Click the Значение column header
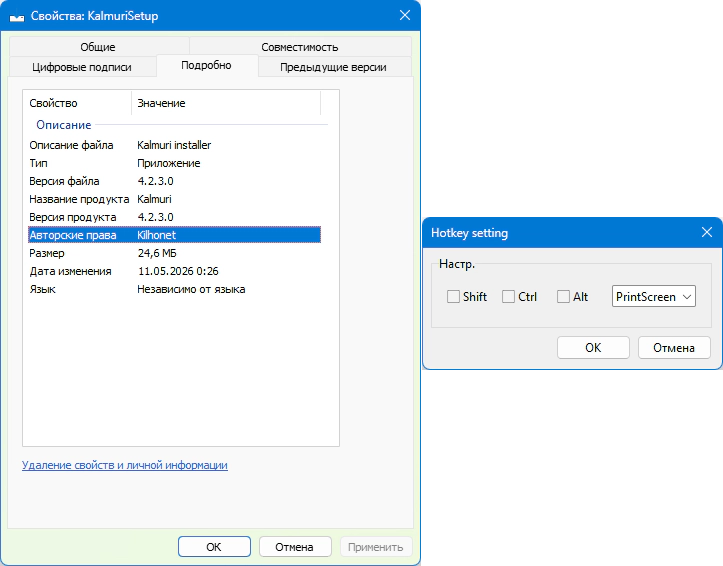Screen dimensions: 723x566 (226, 103)
